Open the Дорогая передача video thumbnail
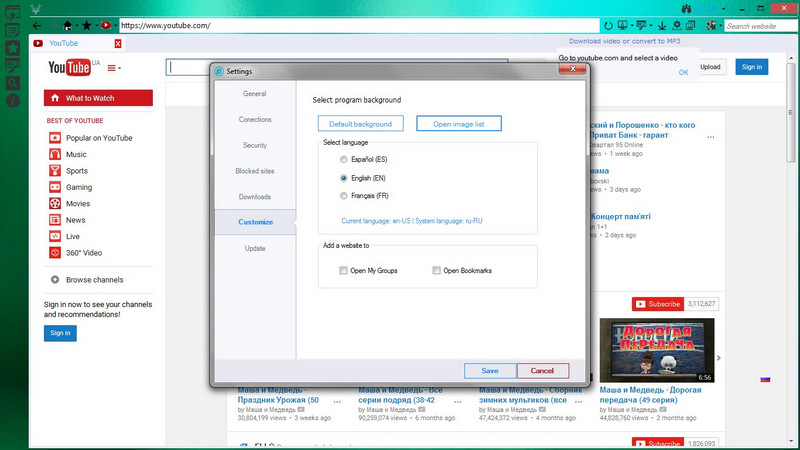This screenshot has width=800, height=450. click(x=657, y=350)
